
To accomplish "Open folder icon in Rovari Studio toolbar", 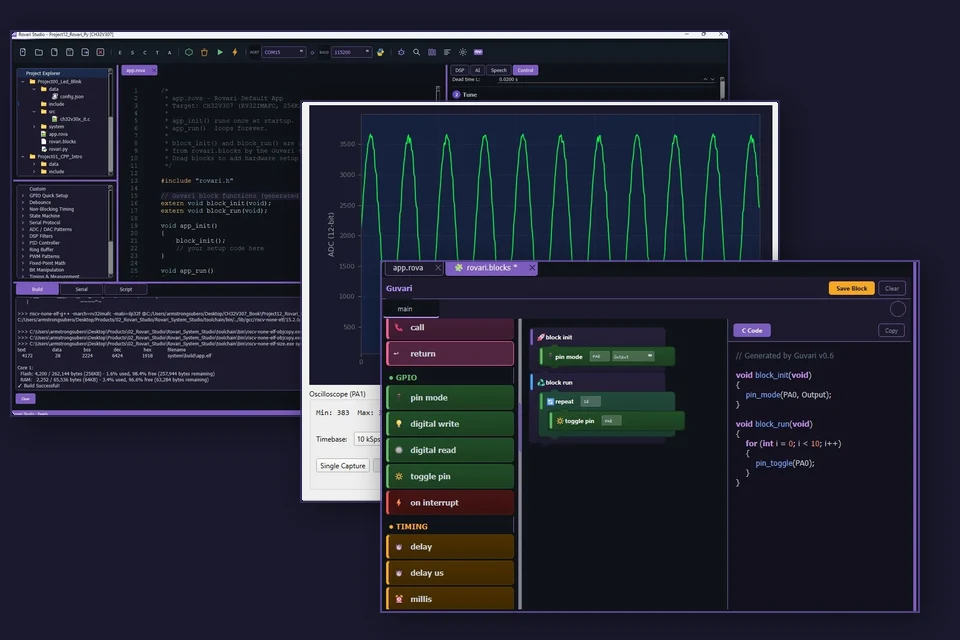I will [x=39, y=53].
